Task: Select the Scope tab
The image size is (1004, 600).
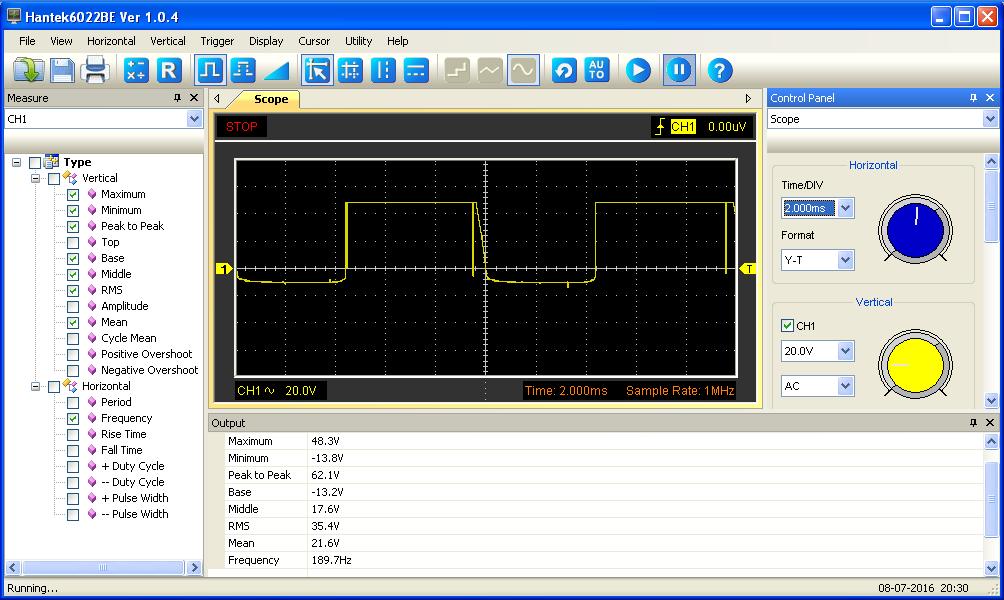Action: pyautogui.click(x=271, y=99)
